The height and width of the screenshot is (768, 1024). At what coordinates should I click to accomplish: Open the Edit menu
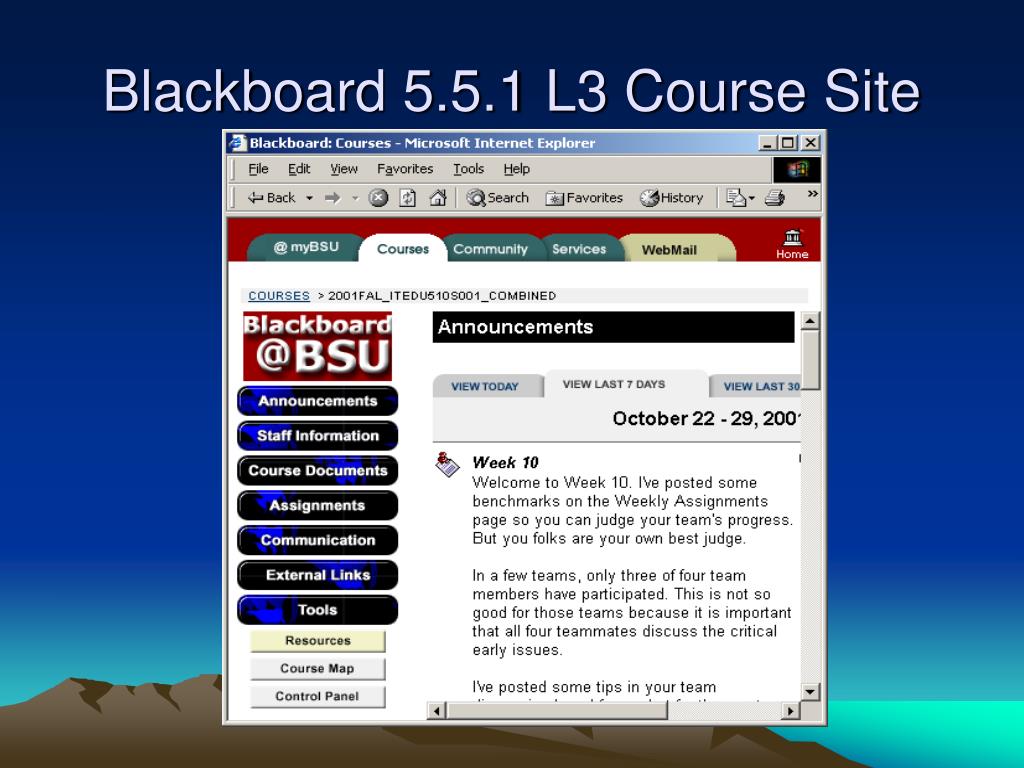[299, 169]
